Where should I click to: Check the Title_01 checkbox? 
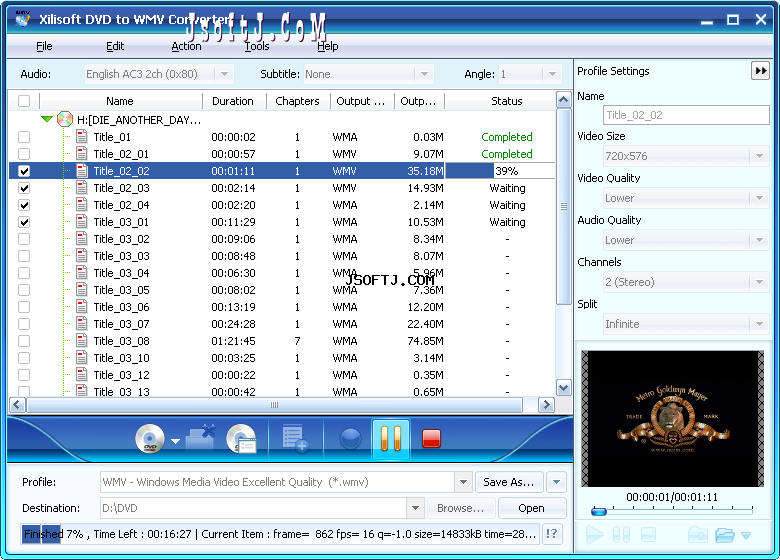click(x=24, y=137)
